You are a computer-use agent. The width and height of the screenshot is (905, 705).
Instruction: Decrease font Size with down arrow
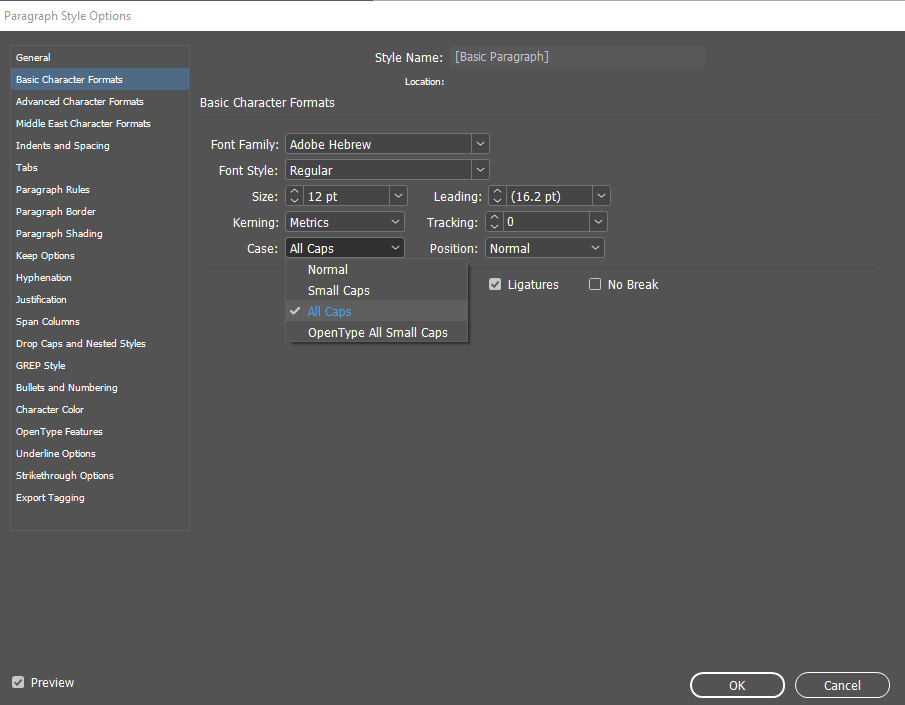click(294, 201)
